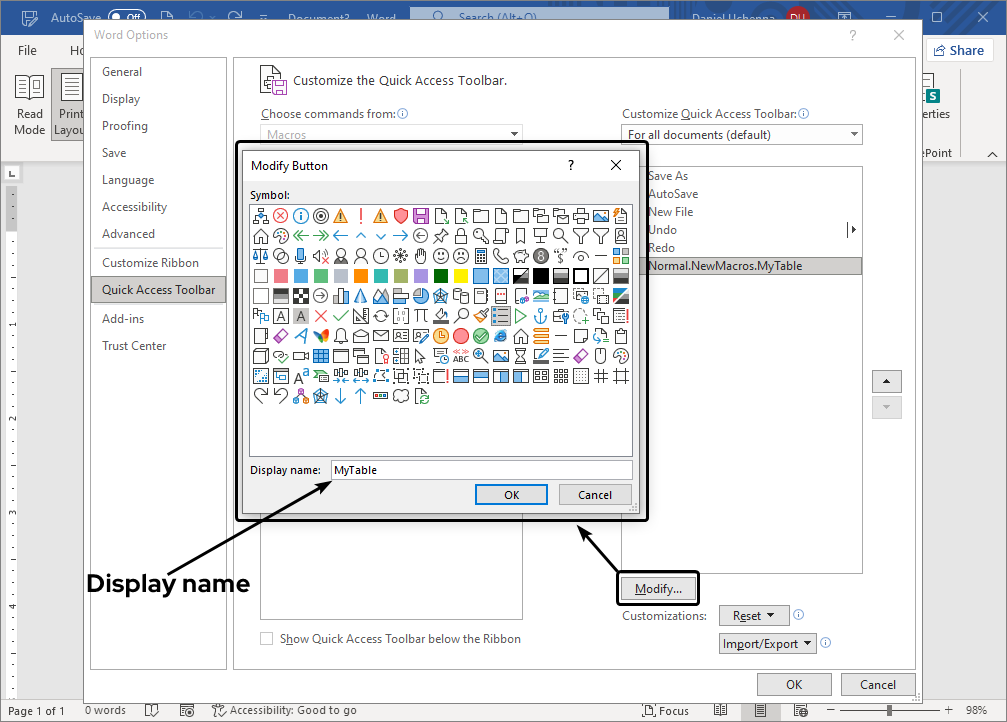This screenshot has width=1007, height=722.
Task: Select the floppy disk Save icon symbol
Action: (421, 214)
